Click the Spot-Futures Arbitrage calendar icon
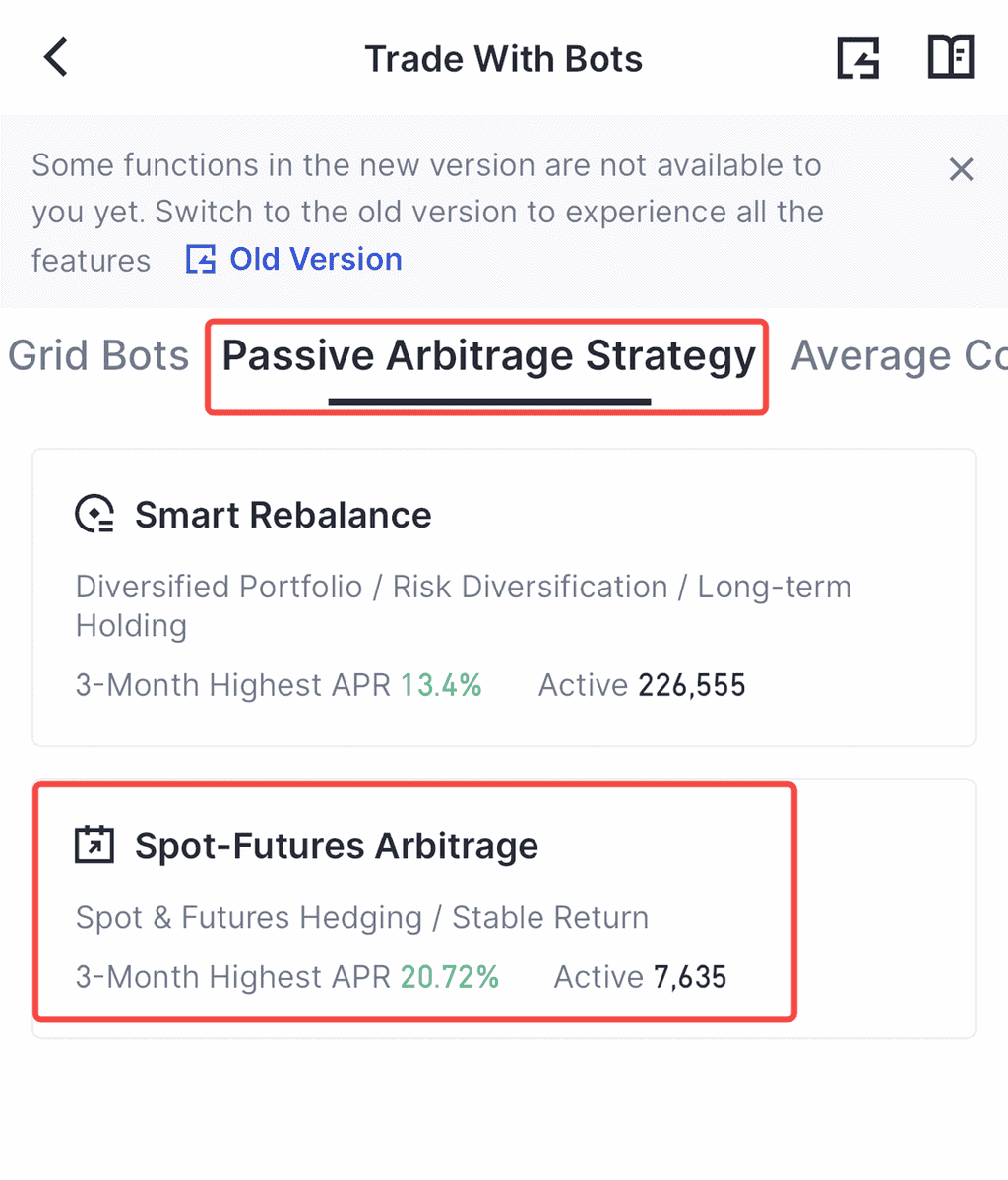 pos(94,845)
